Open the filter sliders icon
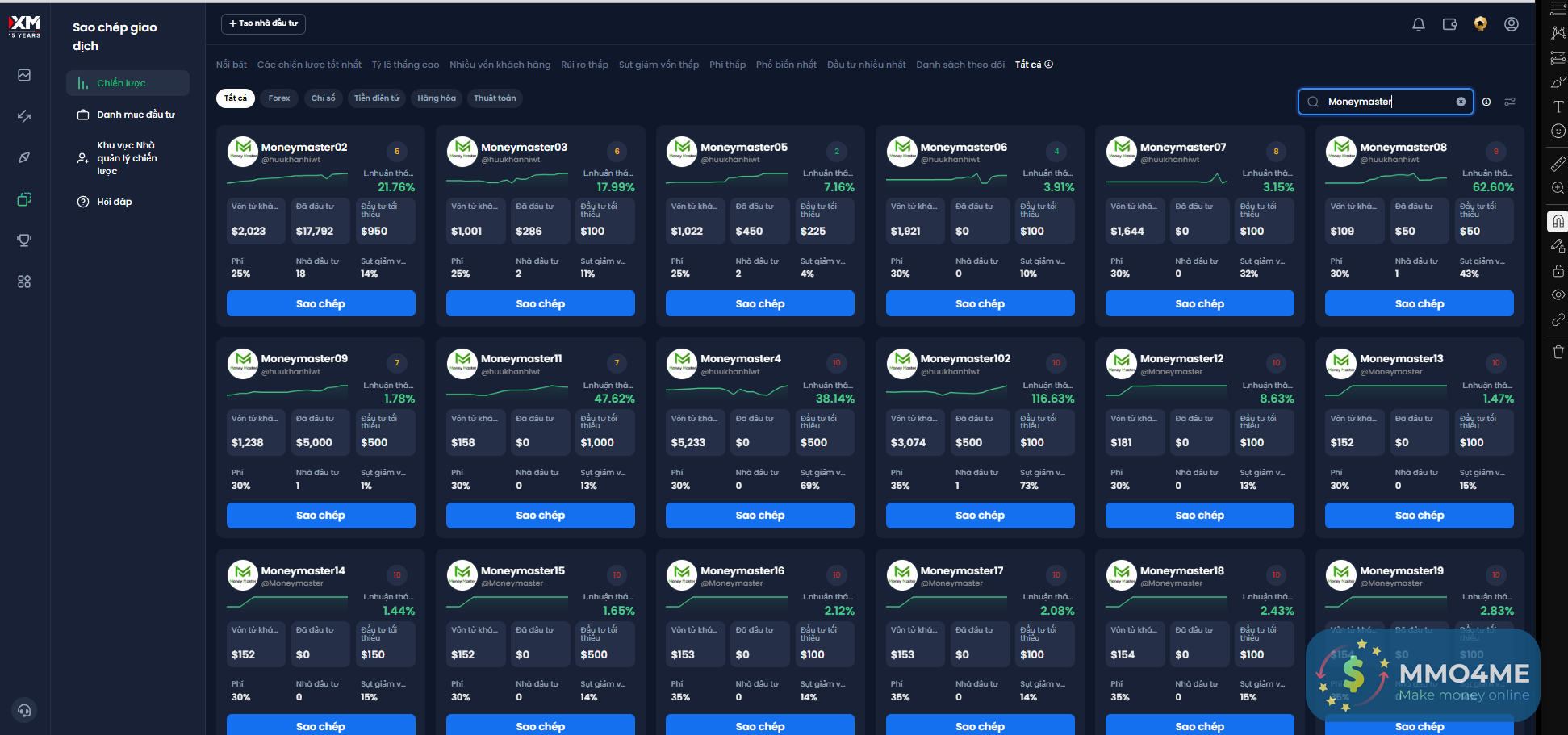The width and height of the screenshot is (1568, 735). [1510, 102]
